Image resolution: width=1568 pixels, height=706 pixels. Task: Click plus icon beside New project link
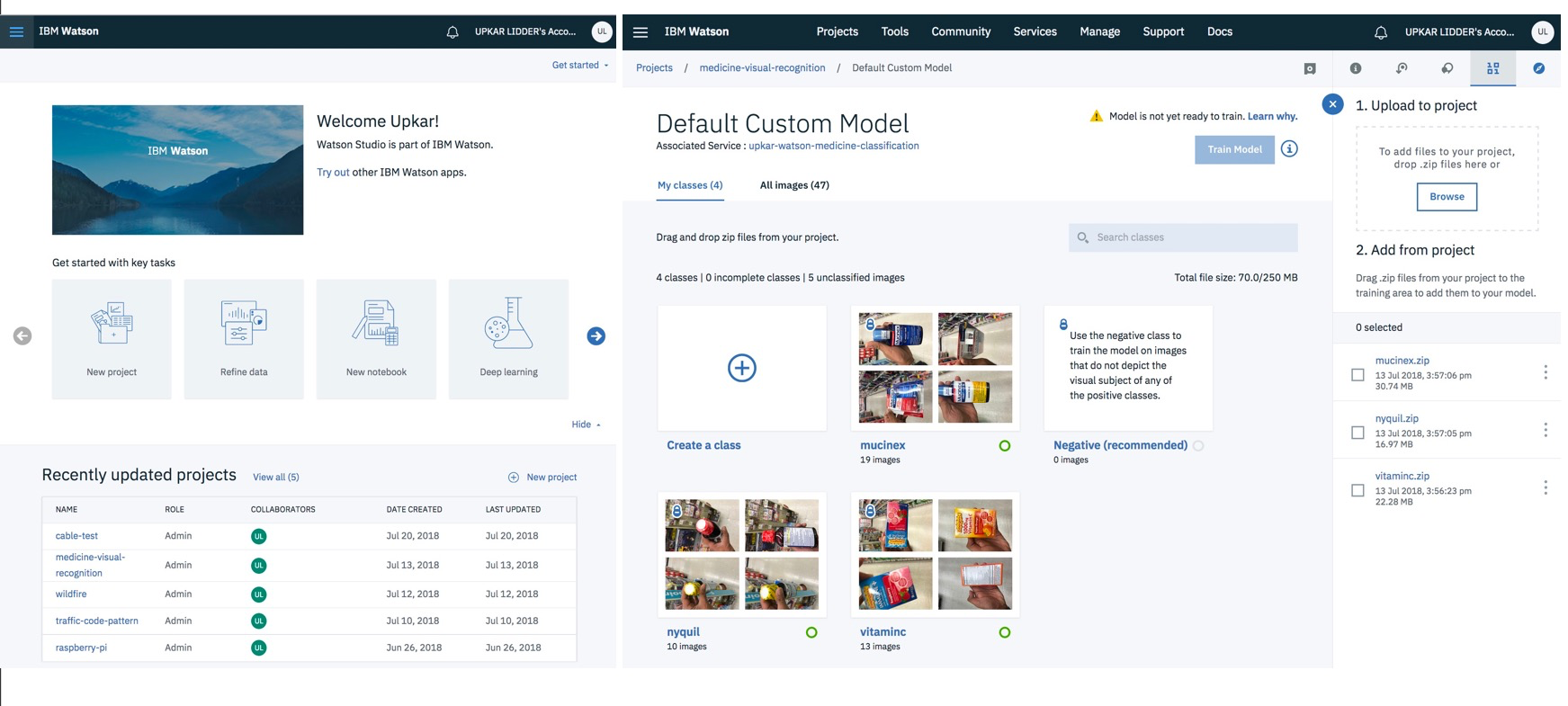point(514,478)
